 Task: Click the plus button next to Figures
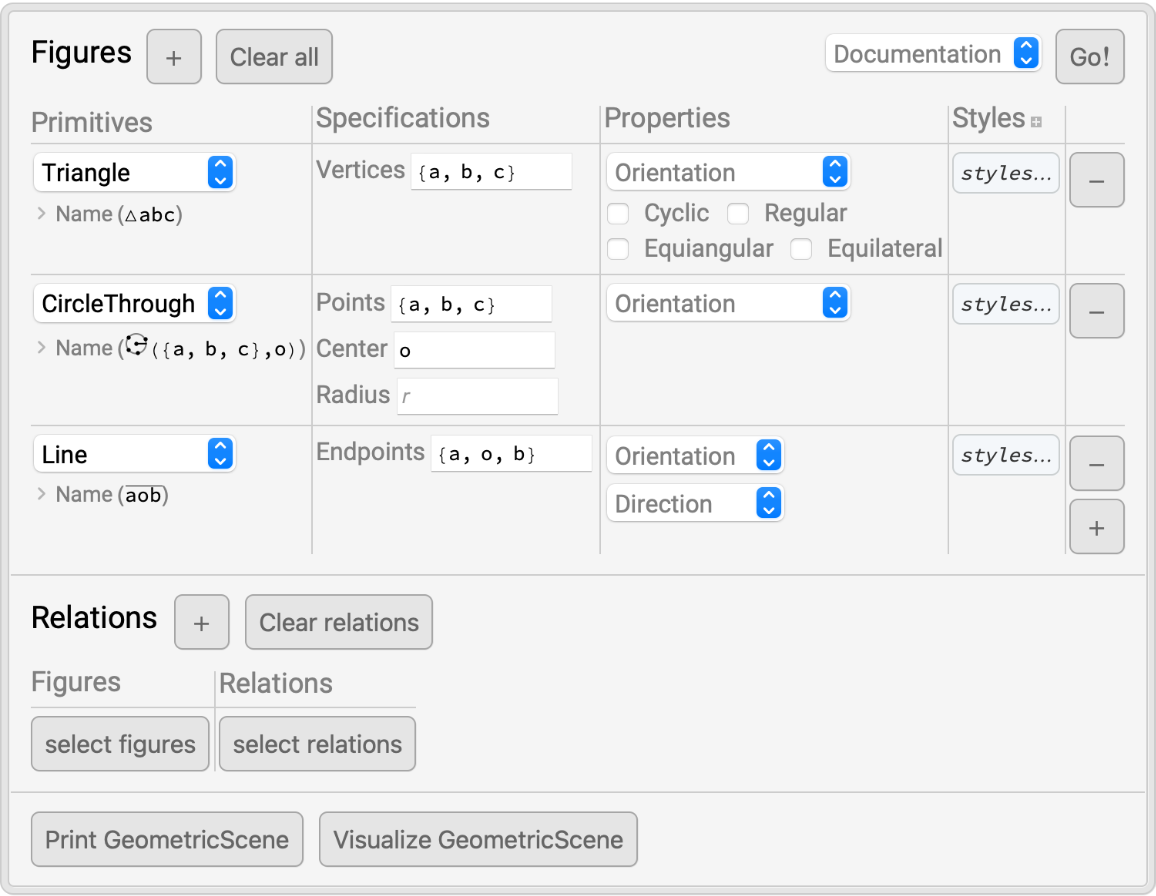(x=174, y=57)
